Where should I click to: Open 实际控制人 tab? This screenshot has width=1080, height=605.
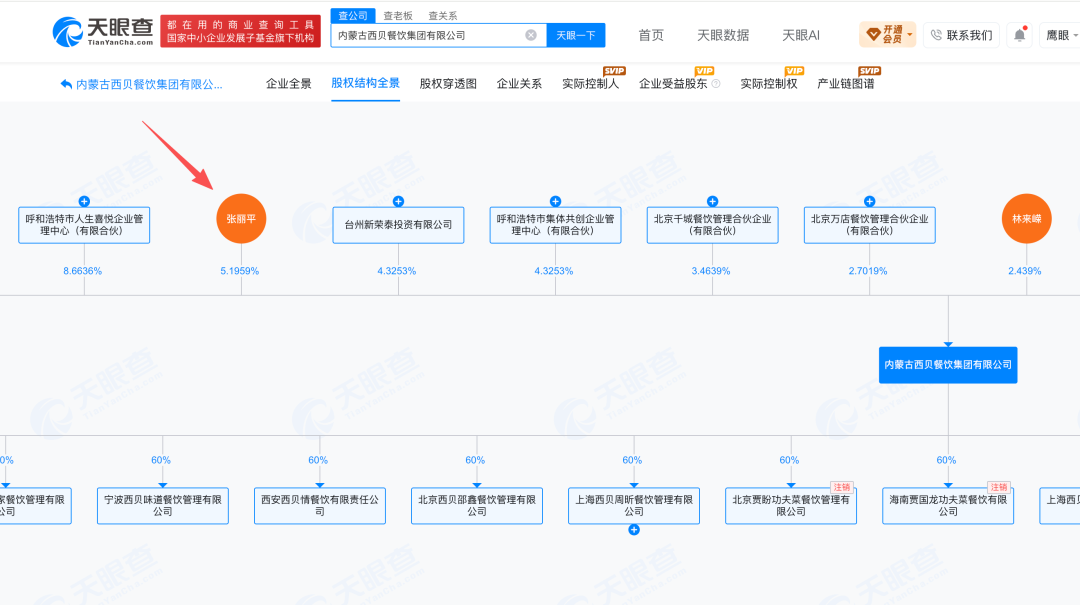click(590, 83)
